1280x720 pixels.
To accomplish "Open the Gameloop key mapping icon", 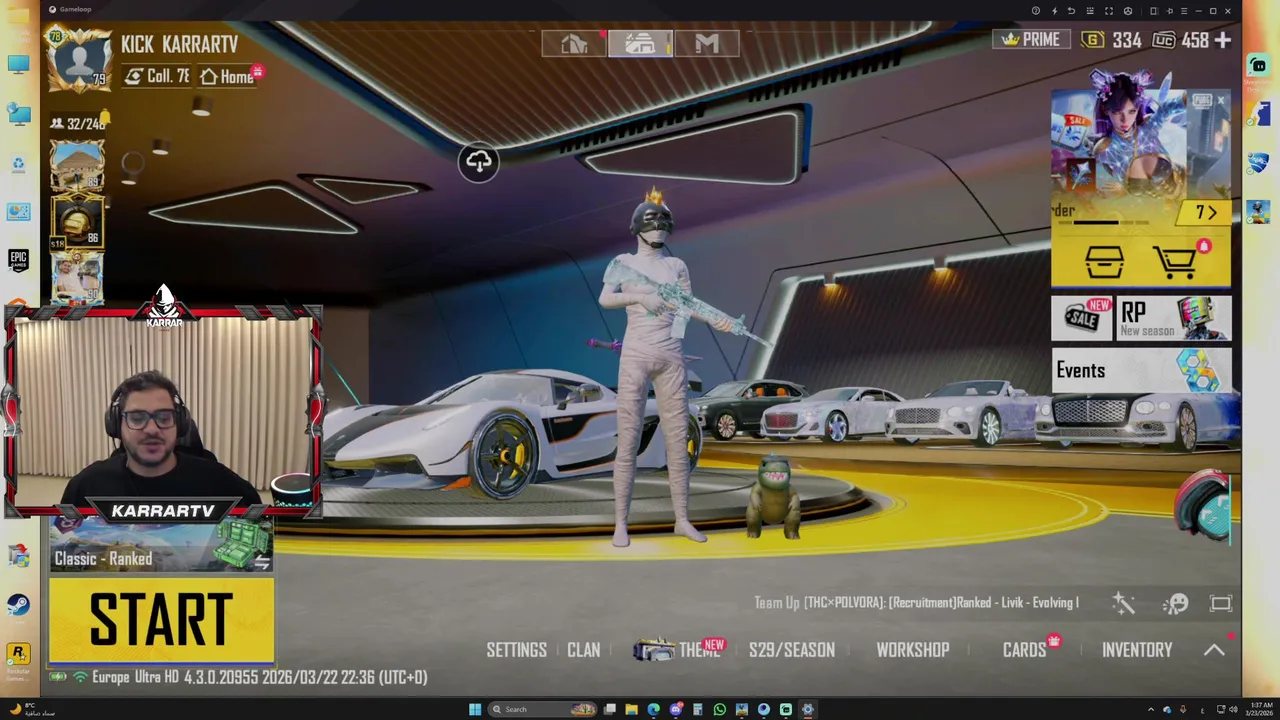I will pyautogui.click(x=1091, y=11).
